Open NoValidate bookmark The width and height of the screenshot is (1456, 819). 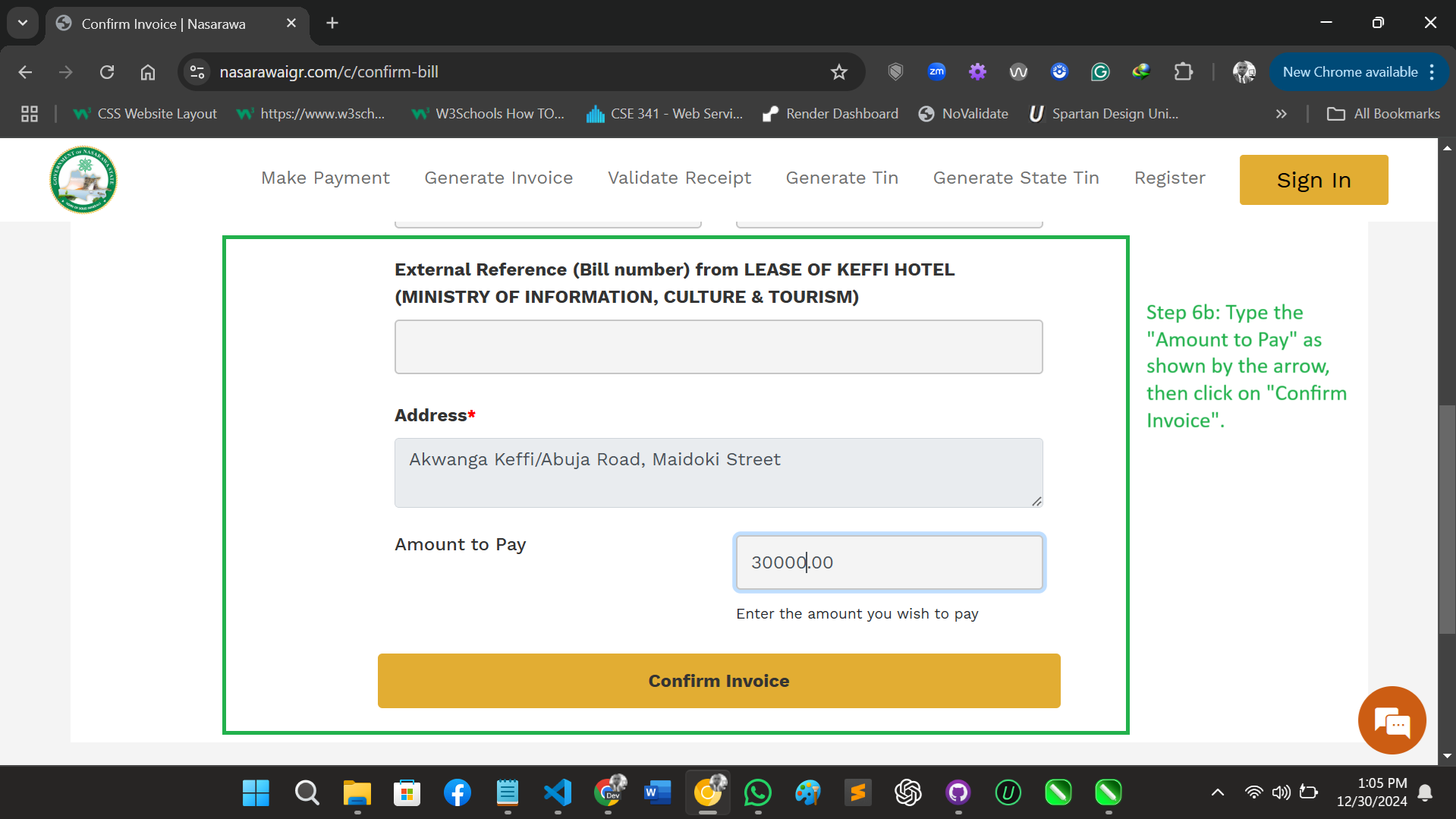[x=964, y=114]
